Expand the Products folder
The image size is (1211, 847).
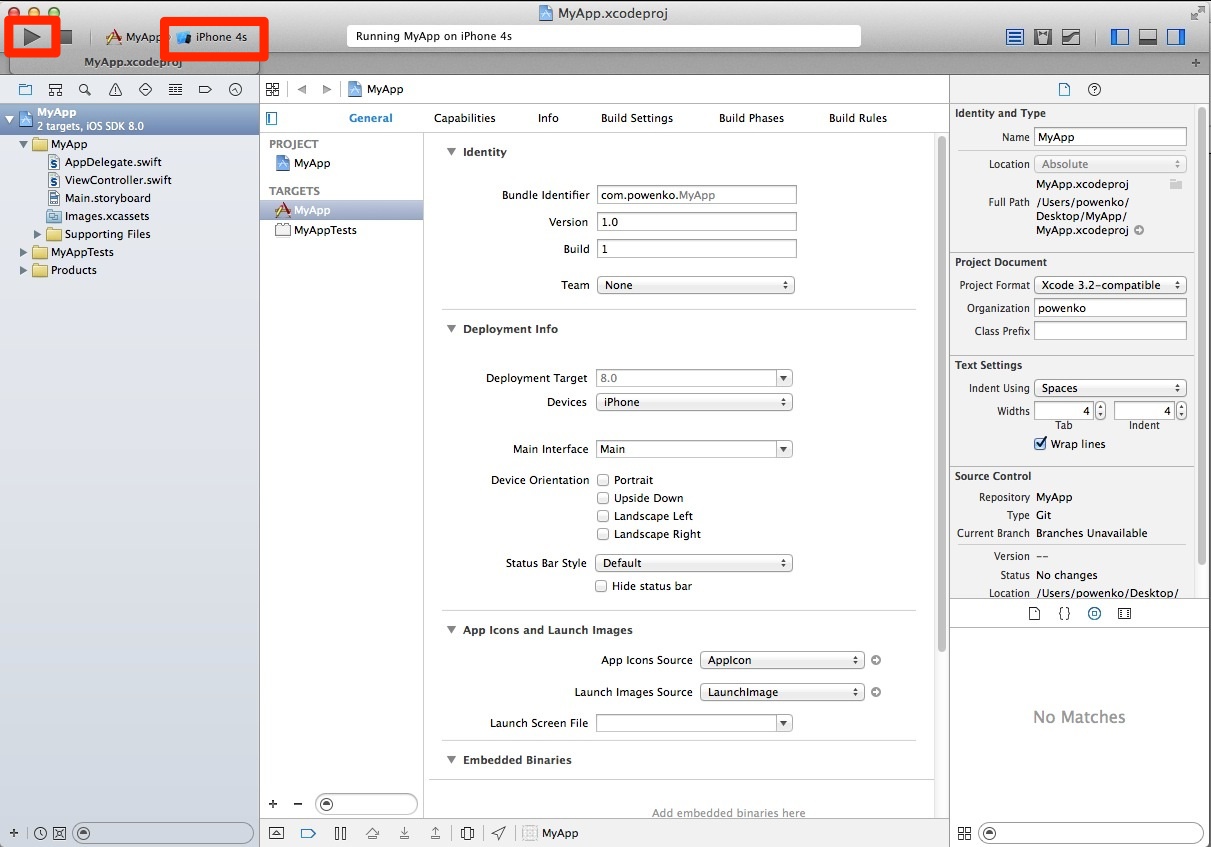click(x=24, y=270)
